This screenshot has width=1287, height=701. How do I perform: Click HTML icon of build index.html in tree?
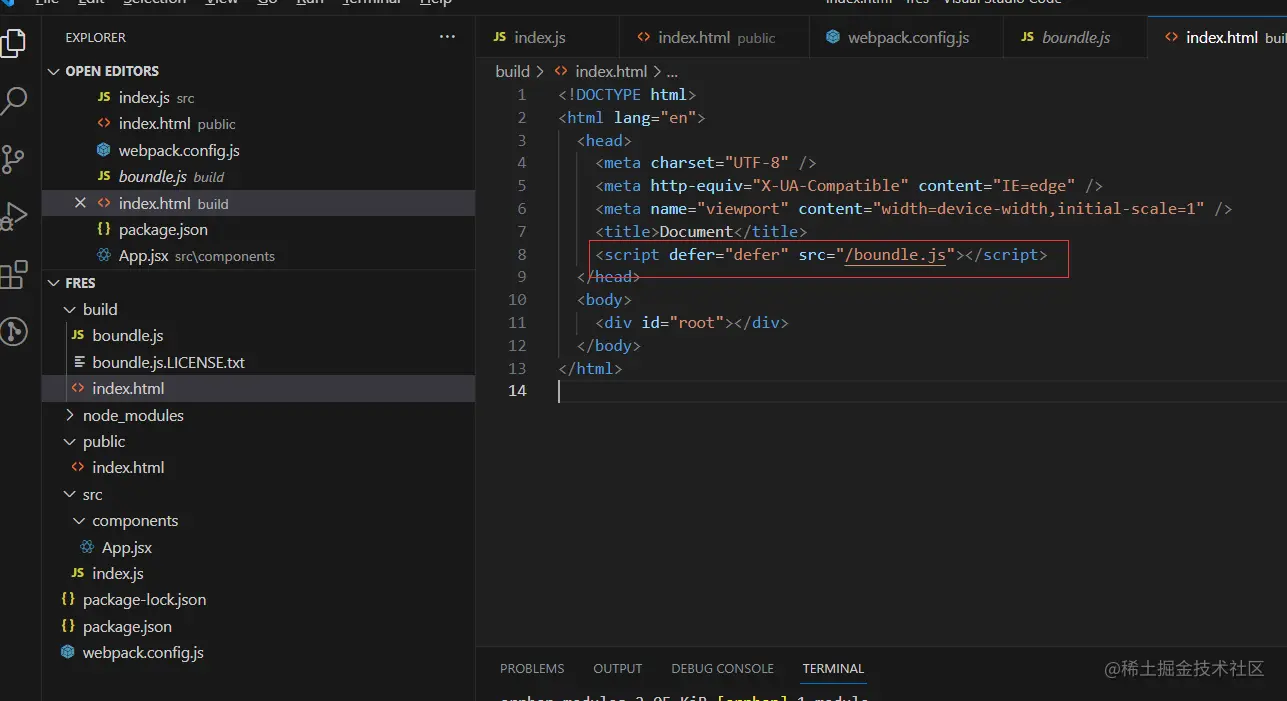(78, 388)
